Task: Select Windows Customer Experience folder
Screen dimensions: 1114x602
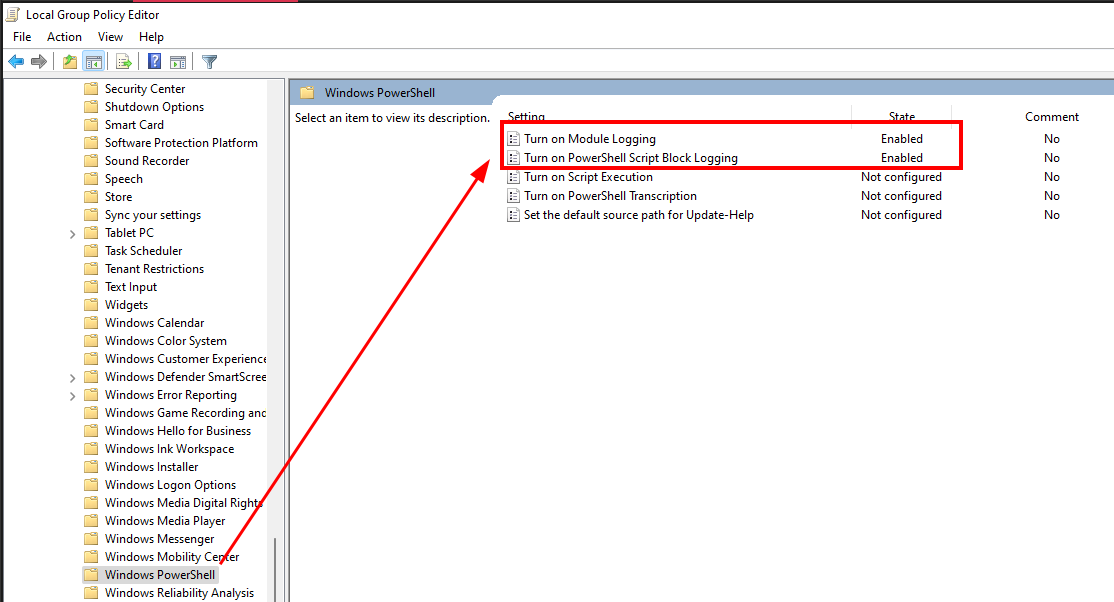Action: [x=185, y=359]
